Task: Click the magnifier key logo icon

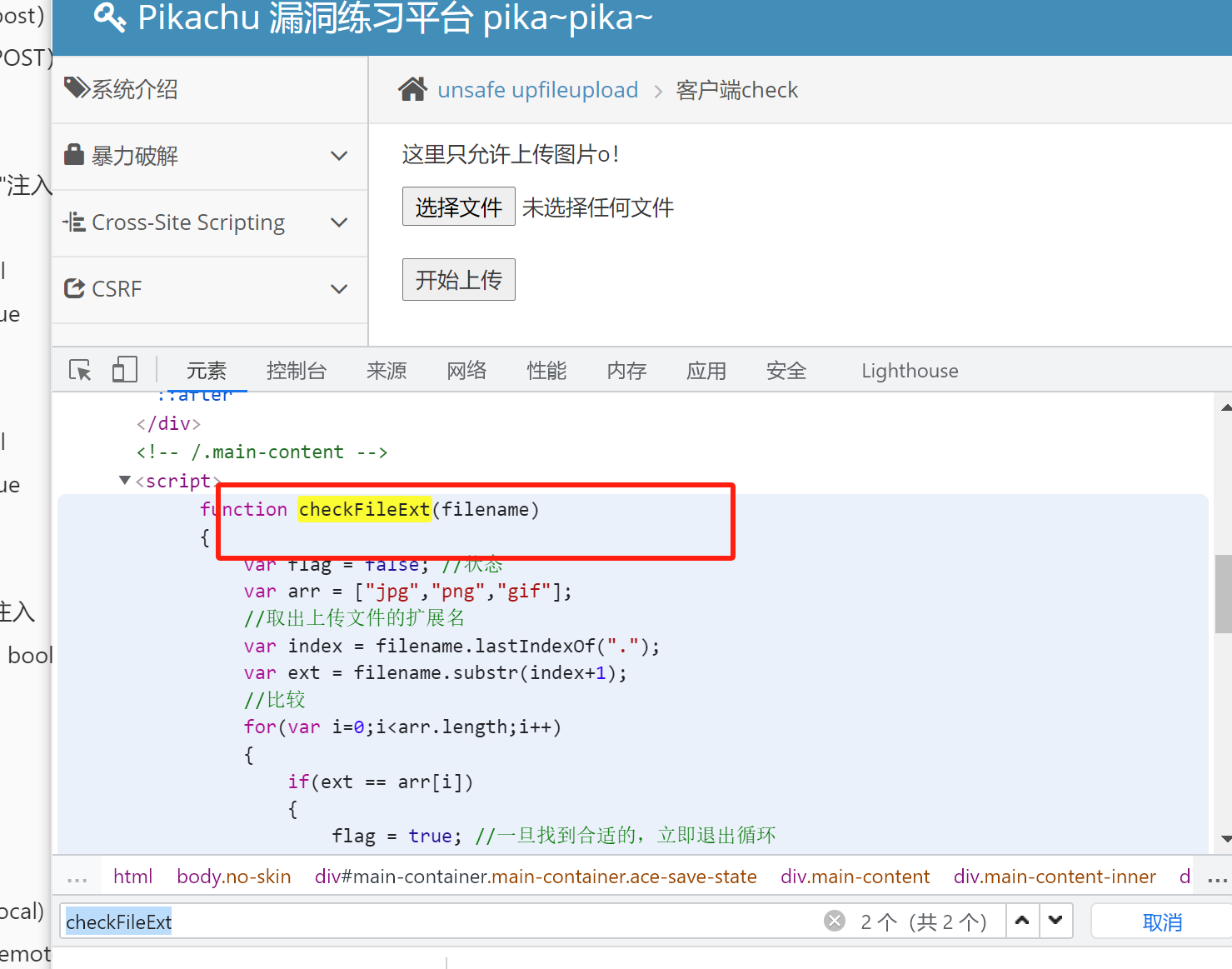Action: tap(109, 17)
